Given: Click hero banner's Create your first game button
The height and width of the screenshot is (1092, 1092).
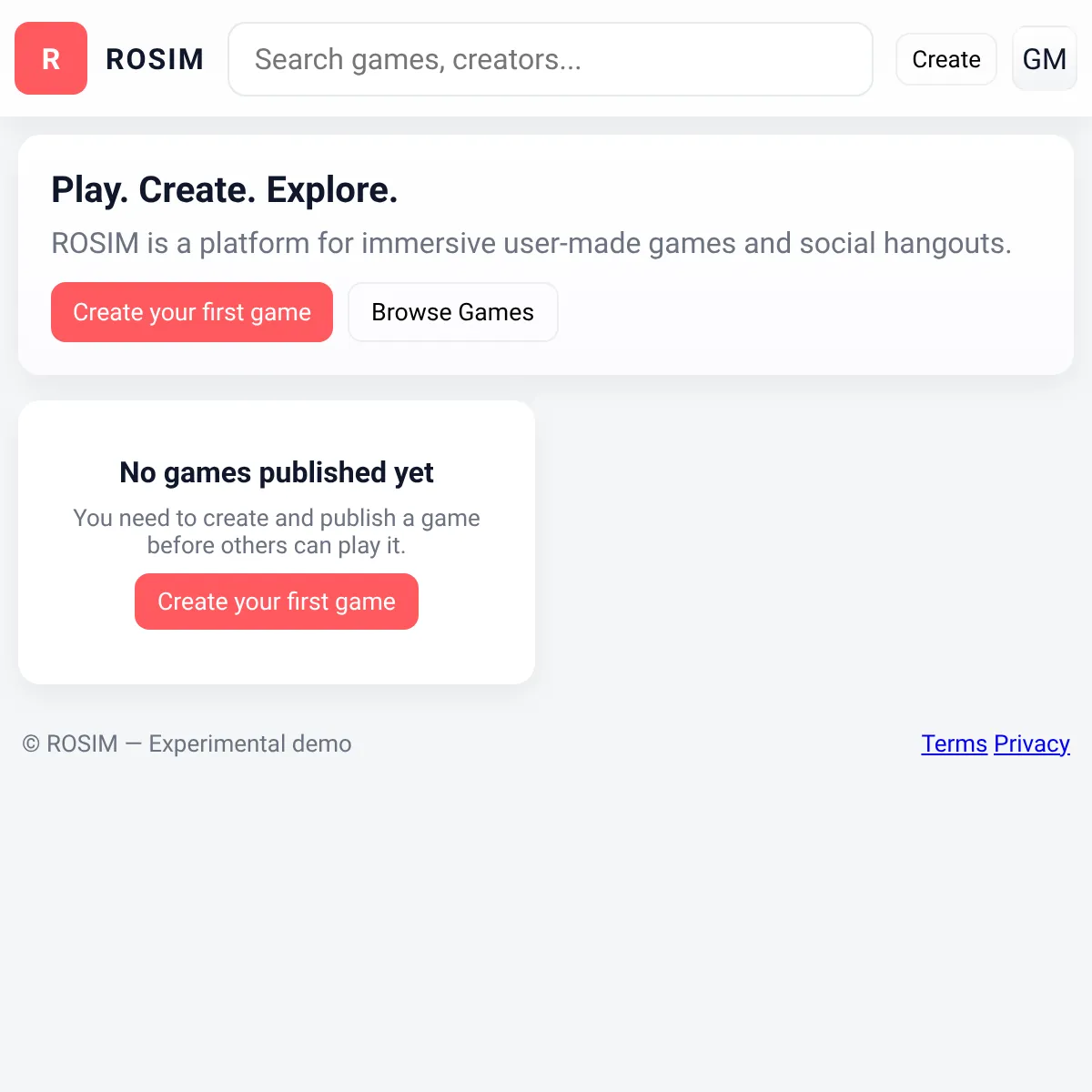Looking at the screenshot, I should (x=192, y=312).
